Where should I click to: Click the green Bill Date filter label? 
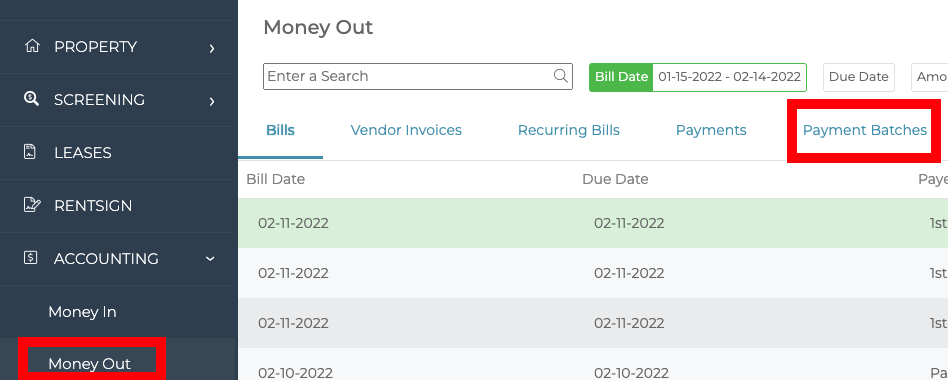tap(622, 77)
